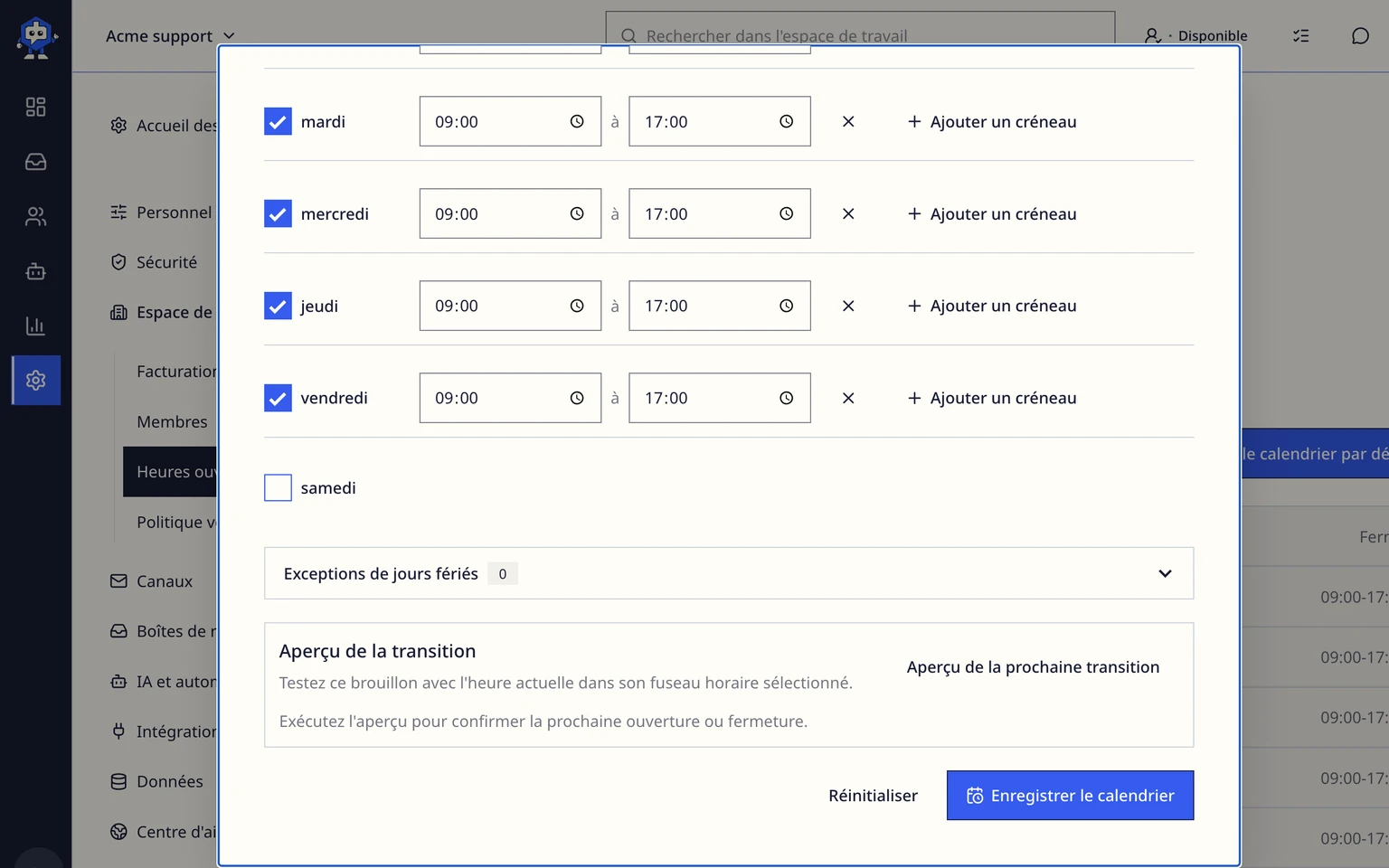Remove the mardi time slot
This screenshot has width=1389, height=868.
pyautogui.click(x=848, y=121)
